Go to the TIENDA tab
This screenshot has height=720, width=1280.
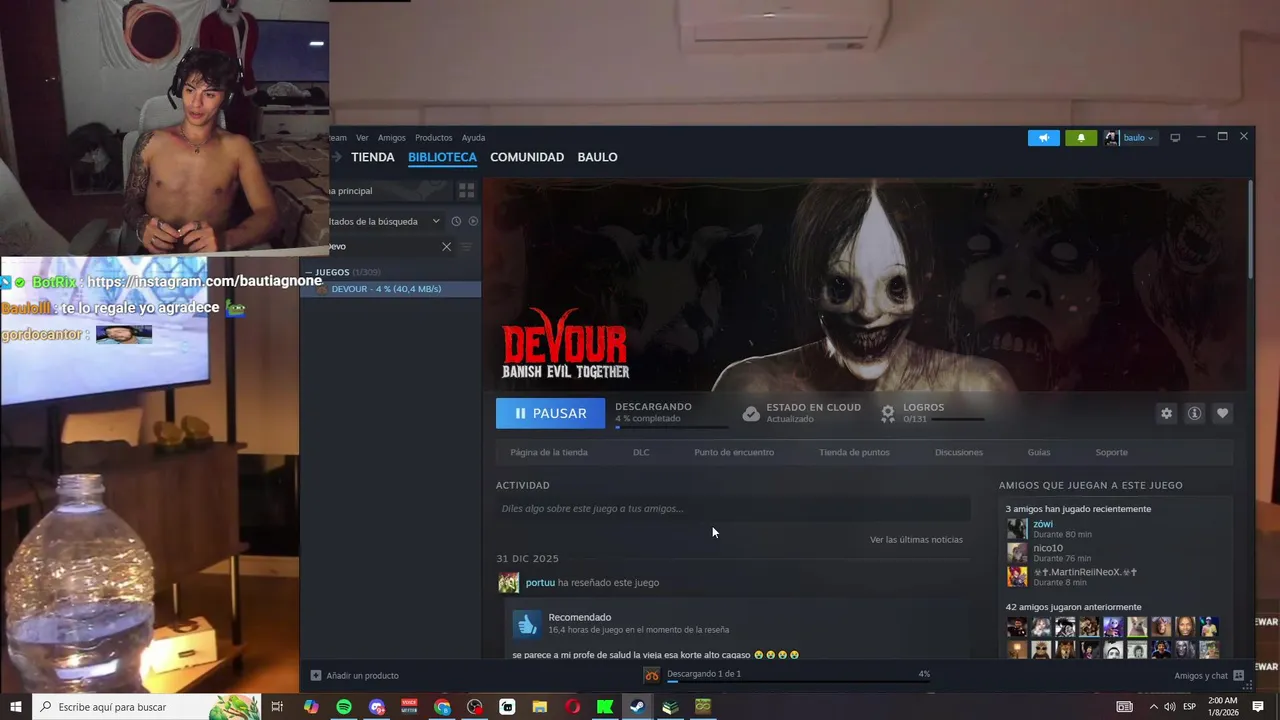373,157
